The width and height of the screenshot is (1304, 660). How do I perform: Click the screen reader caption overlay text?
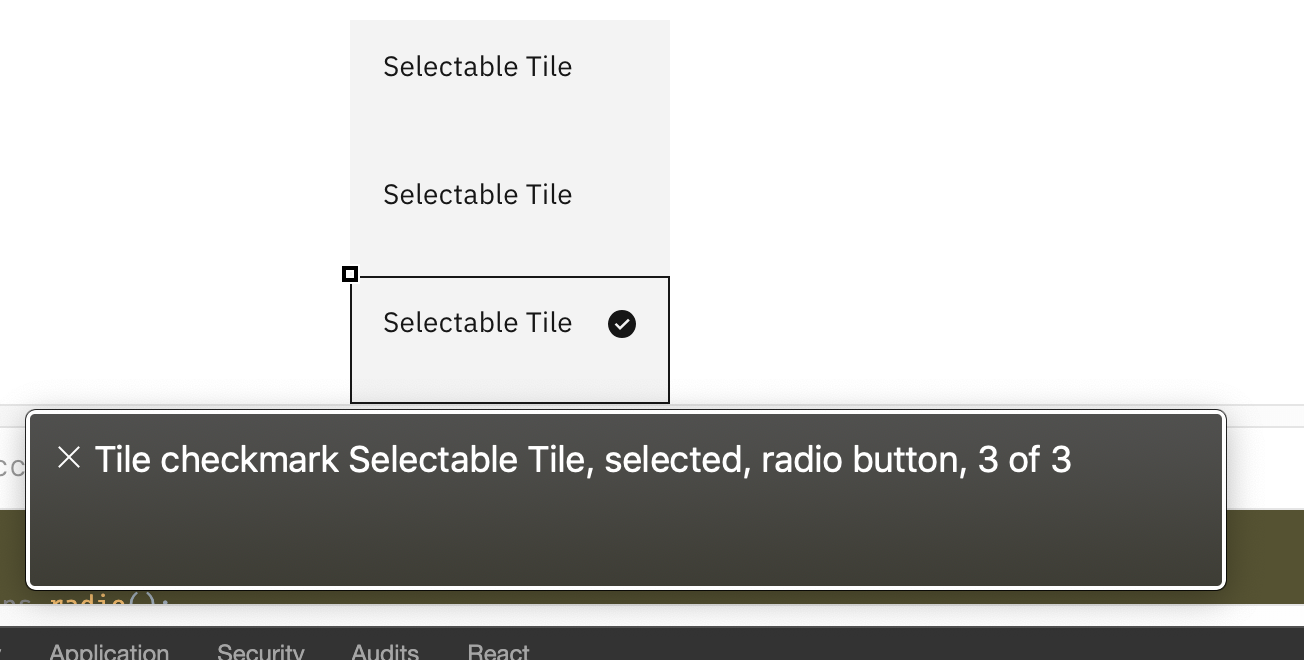tap(582, 459)
